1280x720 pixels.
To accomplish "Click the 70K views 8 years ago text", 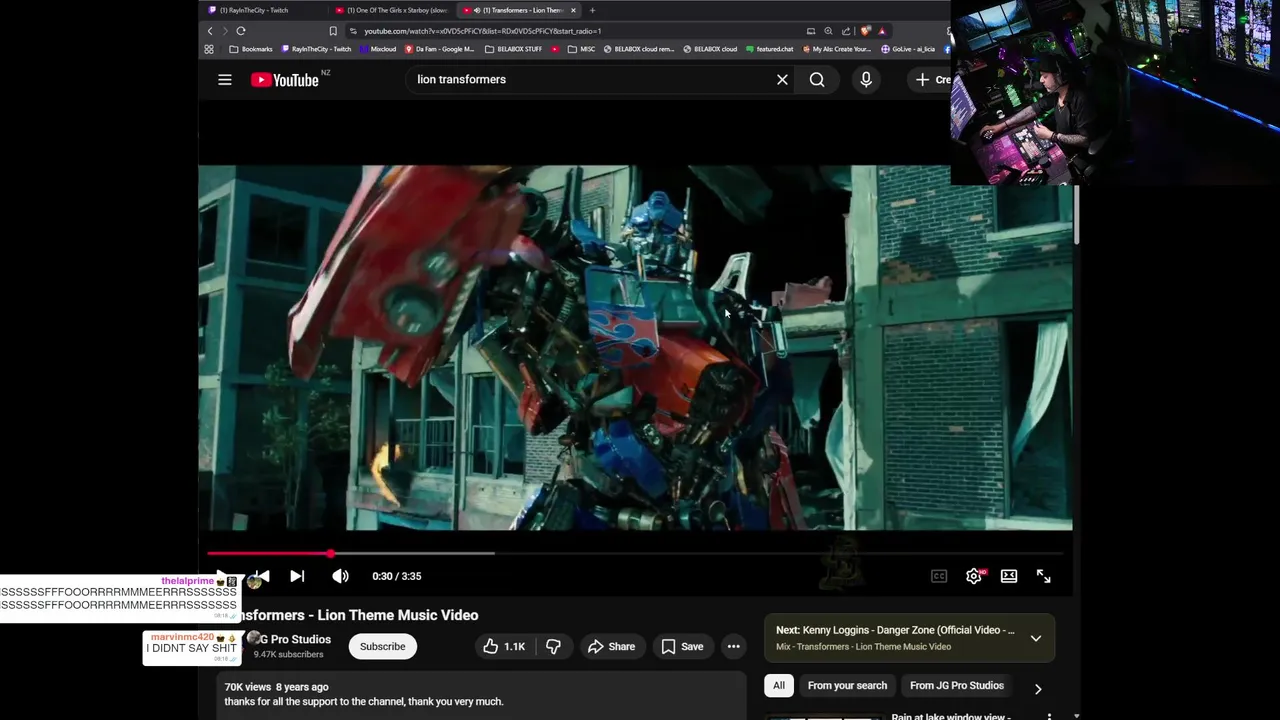I will click(x=276, y=687).
